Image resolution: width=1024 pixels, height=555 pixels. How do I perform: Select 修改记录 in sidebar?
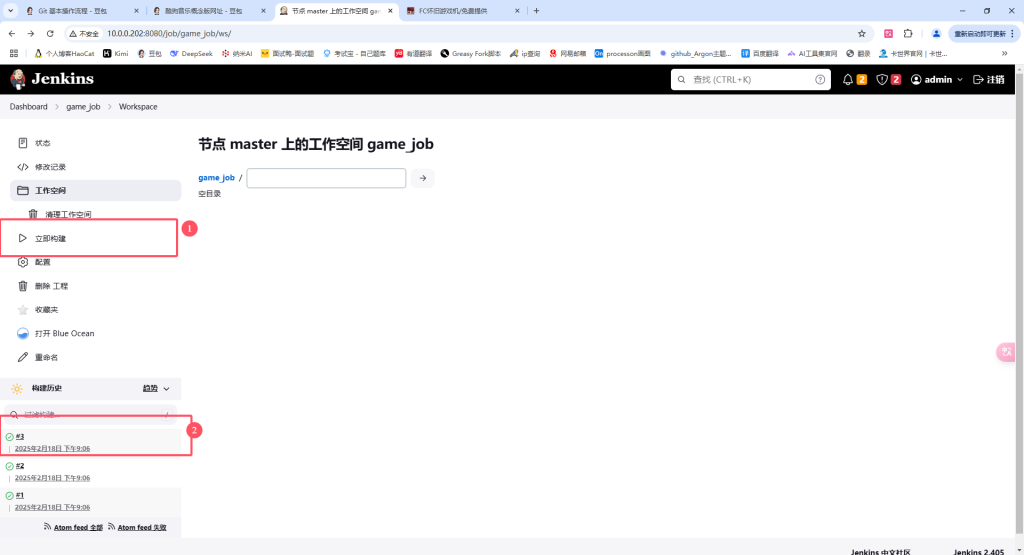click(x=50, y=167)
